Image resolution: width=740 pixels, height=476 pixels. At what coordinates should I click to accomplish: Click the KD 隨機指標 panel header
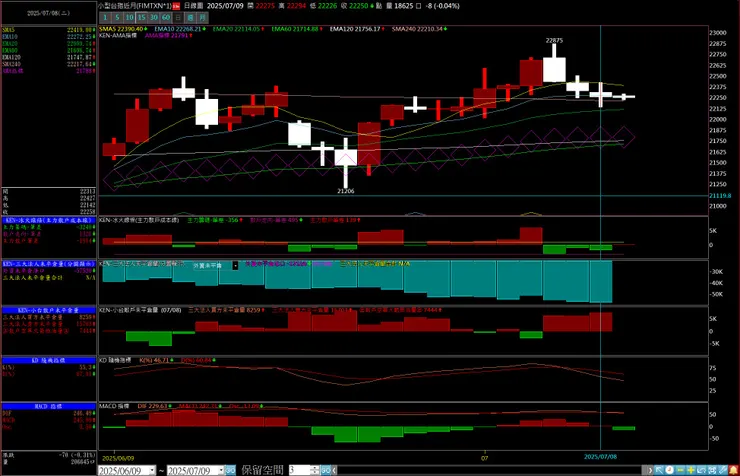[x=49, y=360]
